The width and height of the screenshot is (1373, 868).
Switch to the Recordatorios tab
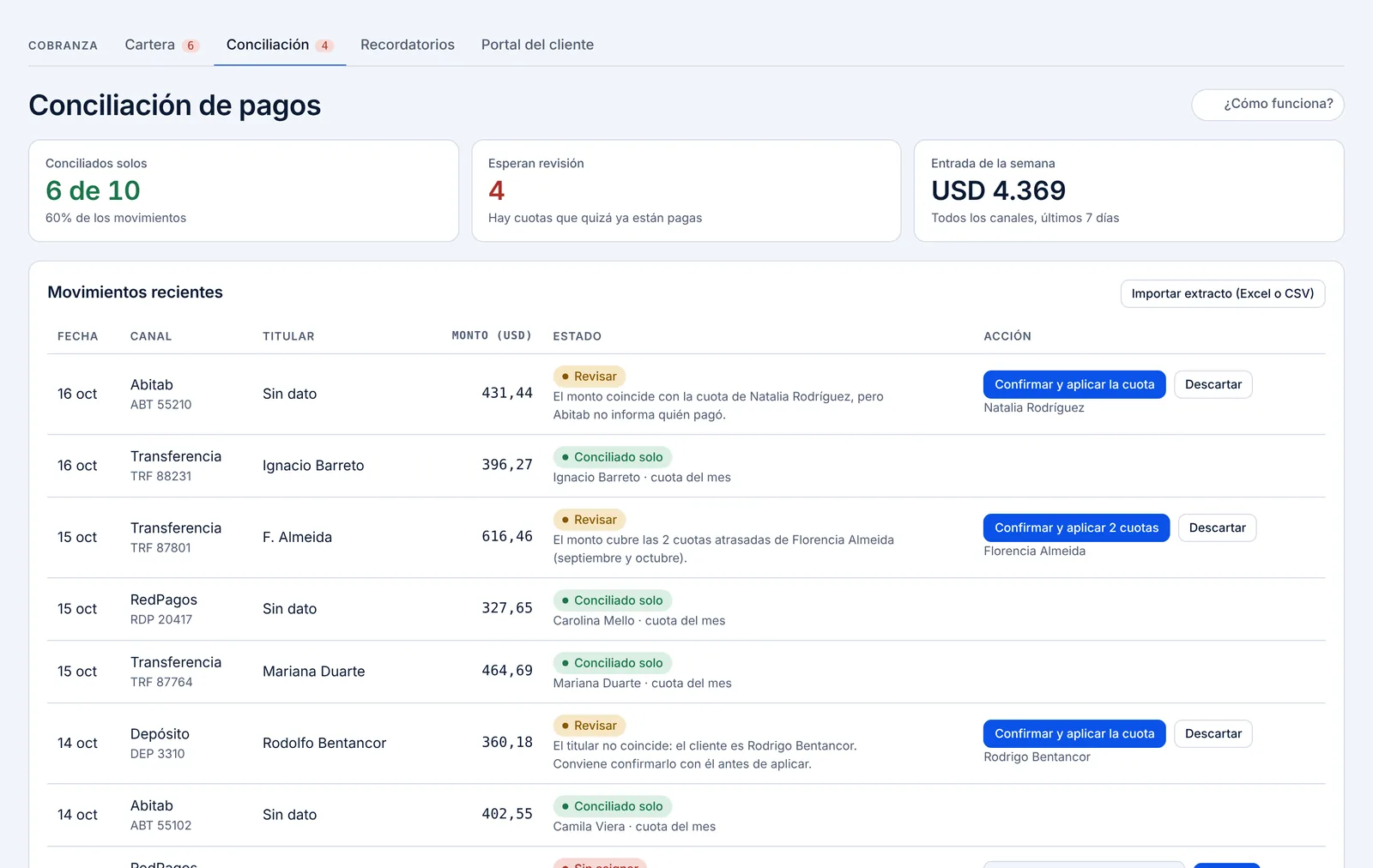[408, 45]
